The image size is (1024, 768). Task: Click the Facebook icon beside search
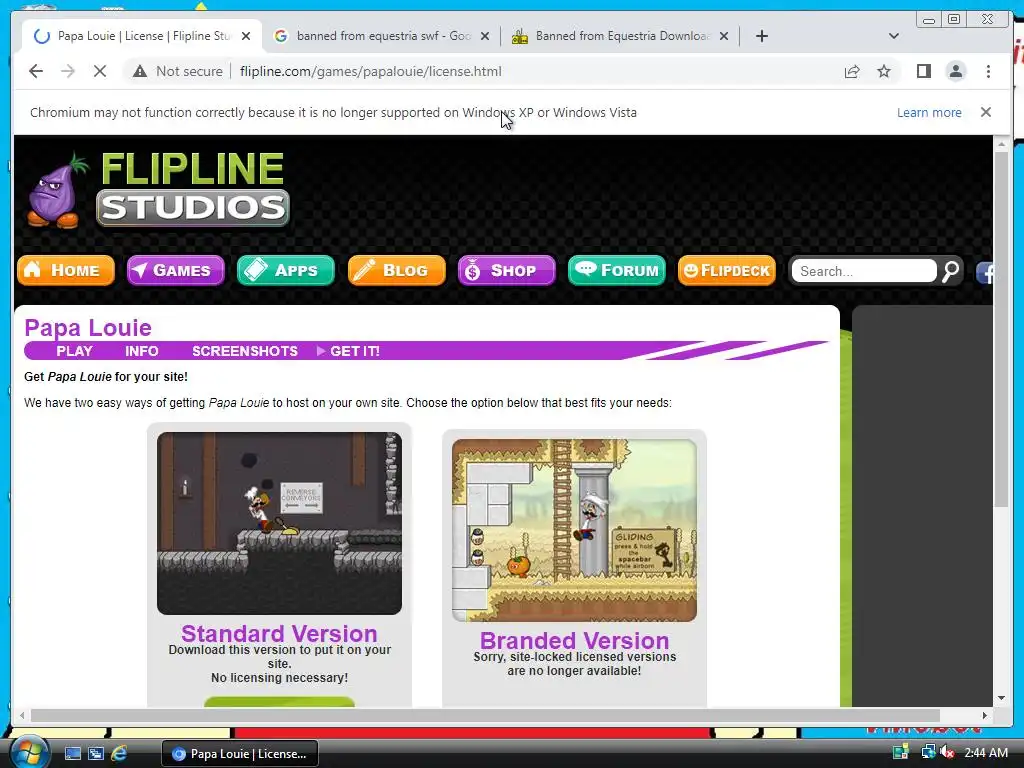click(985, 272)
